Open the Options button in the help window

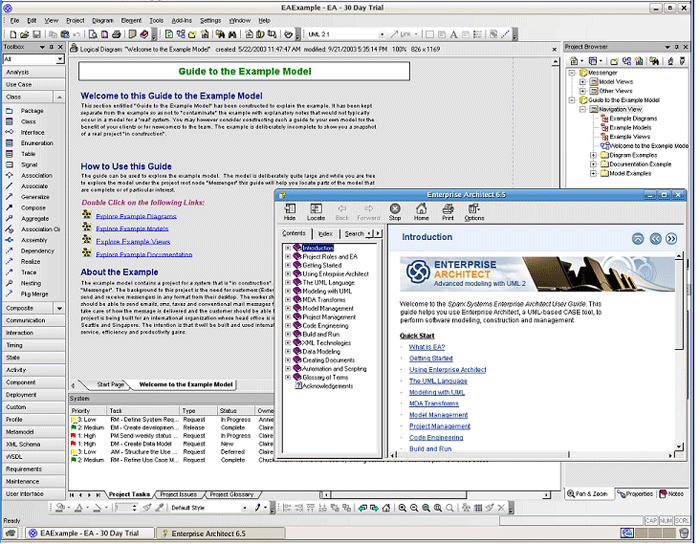pyautogui.click(x=474, y=212)
